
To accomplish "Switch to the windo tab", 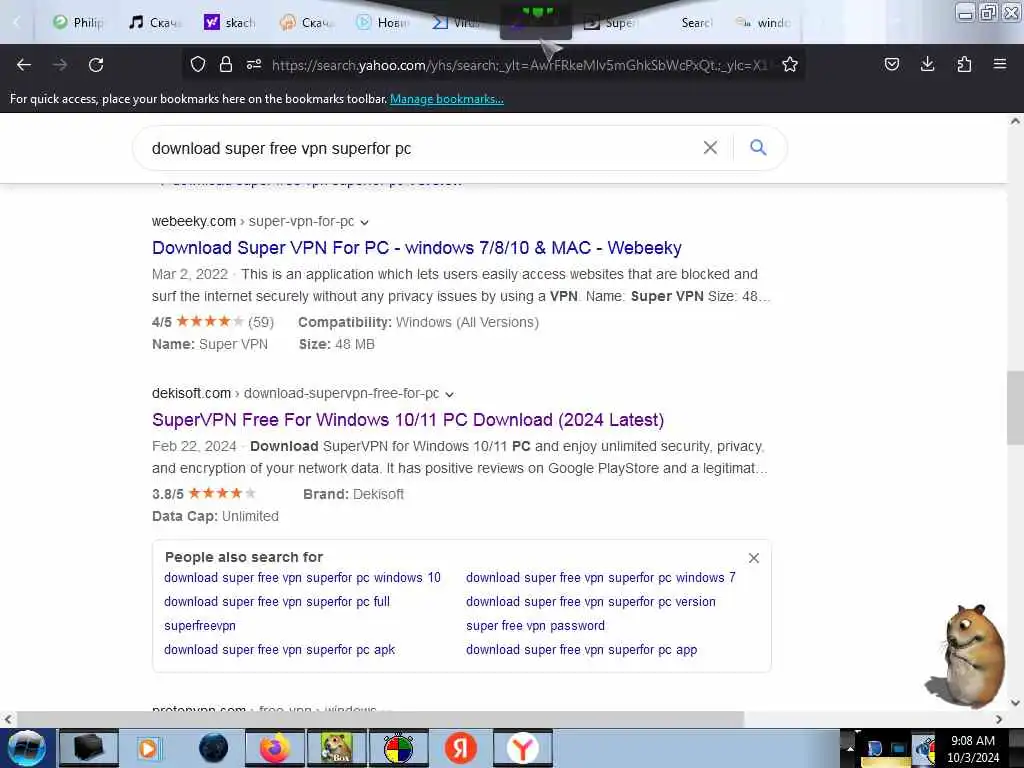I will coord(763,23).
